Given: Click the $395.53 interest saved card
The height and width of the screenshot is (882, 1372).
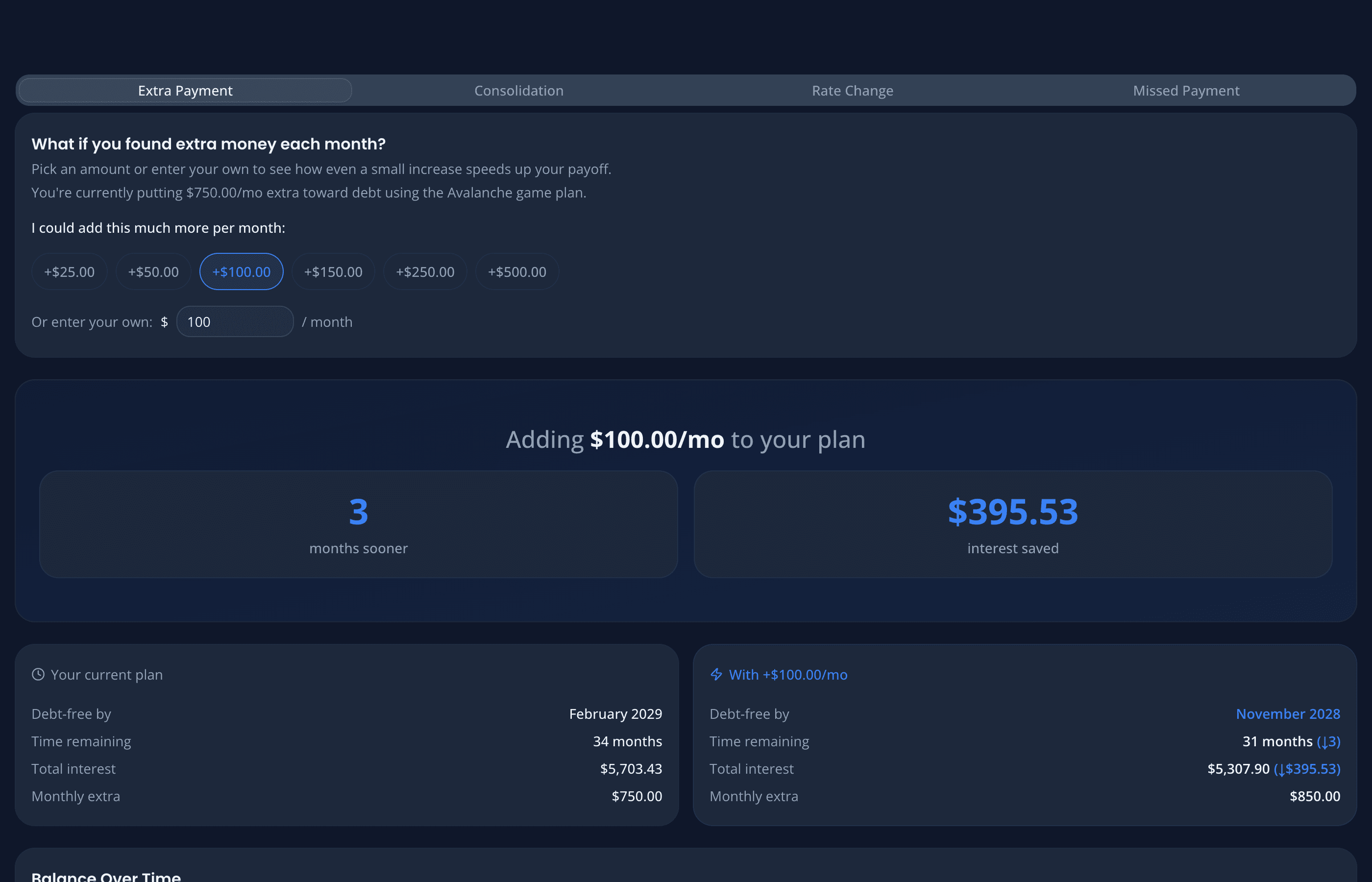Looking at the screenshot, I should (x=1013, y=524).
